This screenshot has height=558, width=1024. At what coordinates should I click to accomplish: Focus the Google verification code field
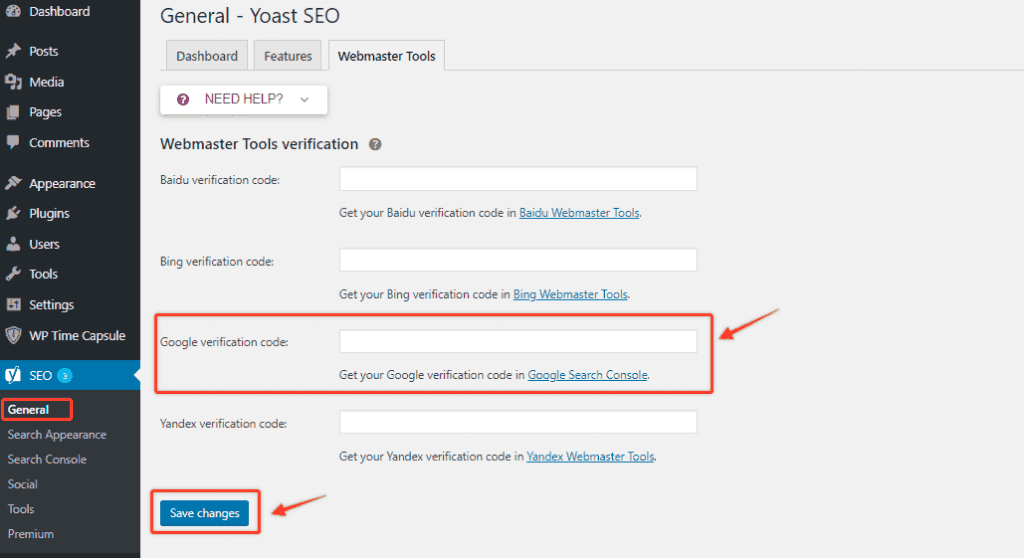[518, 341]
